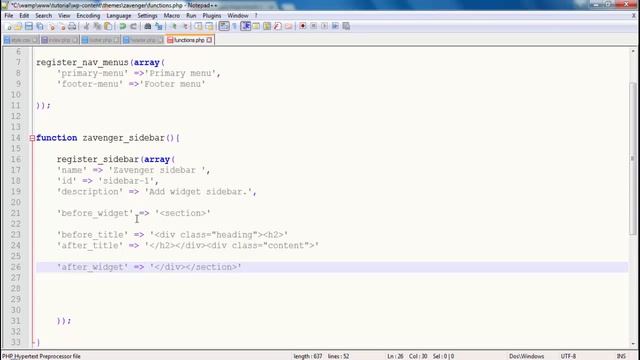Click the Start Recording macro icon
The image size is (640, 360).
(x=302, y=27)
